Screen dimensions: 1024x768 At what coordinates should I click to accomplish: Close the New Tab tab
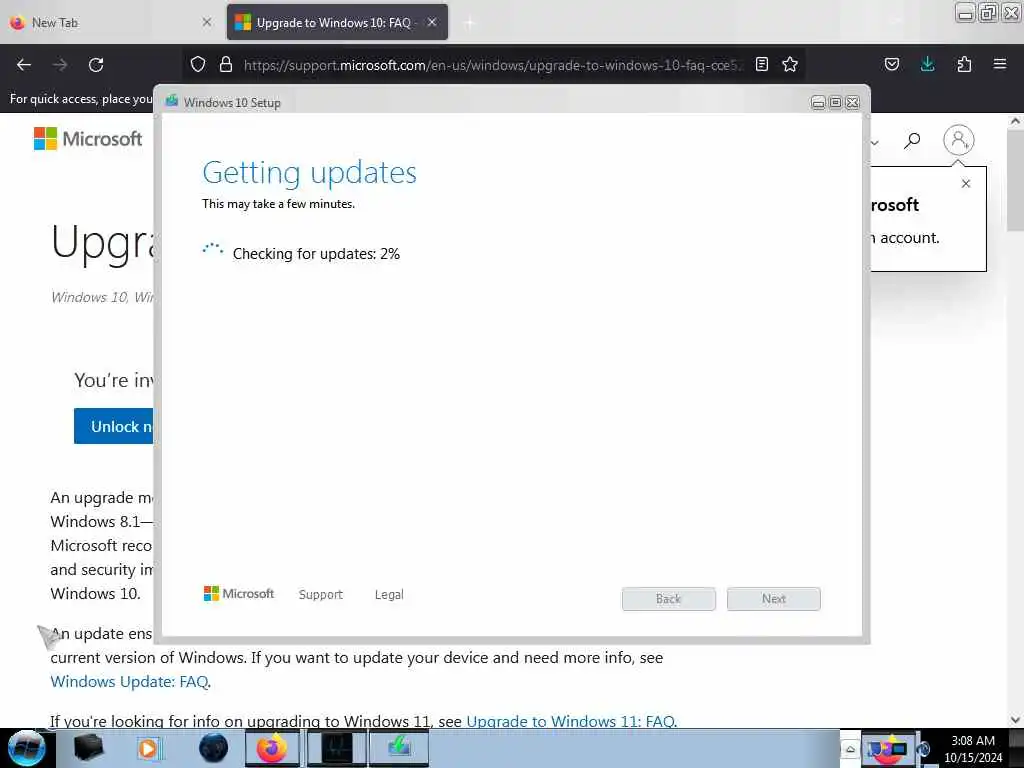pyautogui.click(x=206, y=22)
